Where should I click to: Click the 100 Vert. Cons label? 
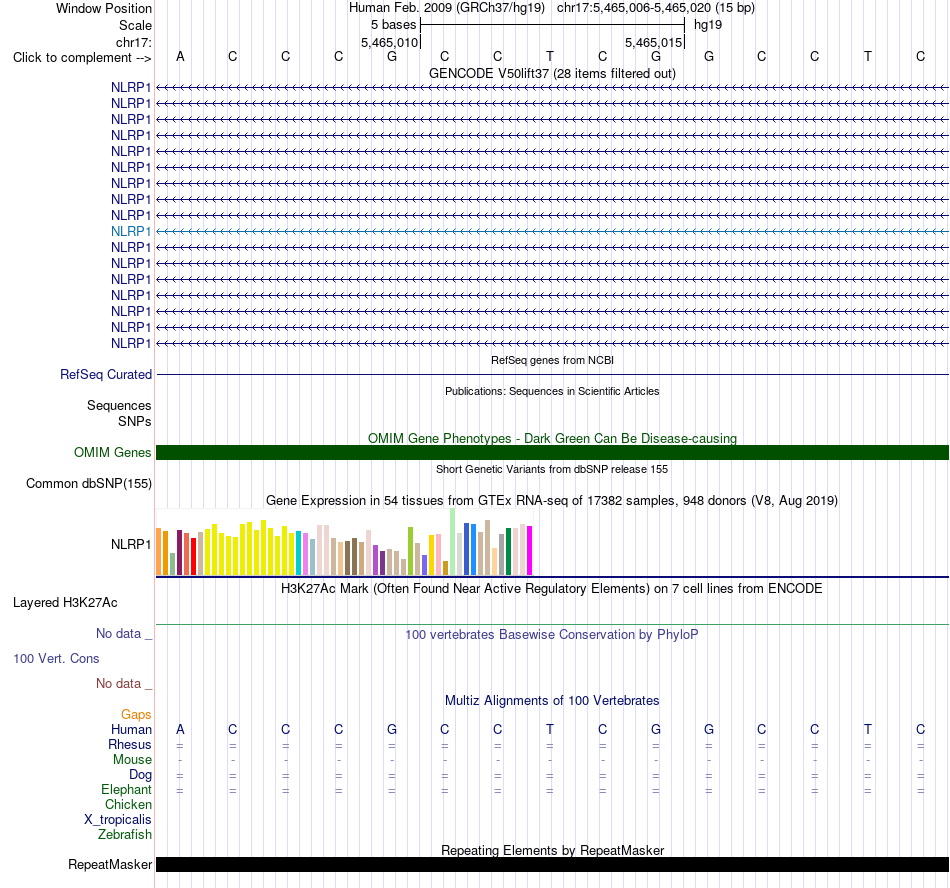[56, 658]
